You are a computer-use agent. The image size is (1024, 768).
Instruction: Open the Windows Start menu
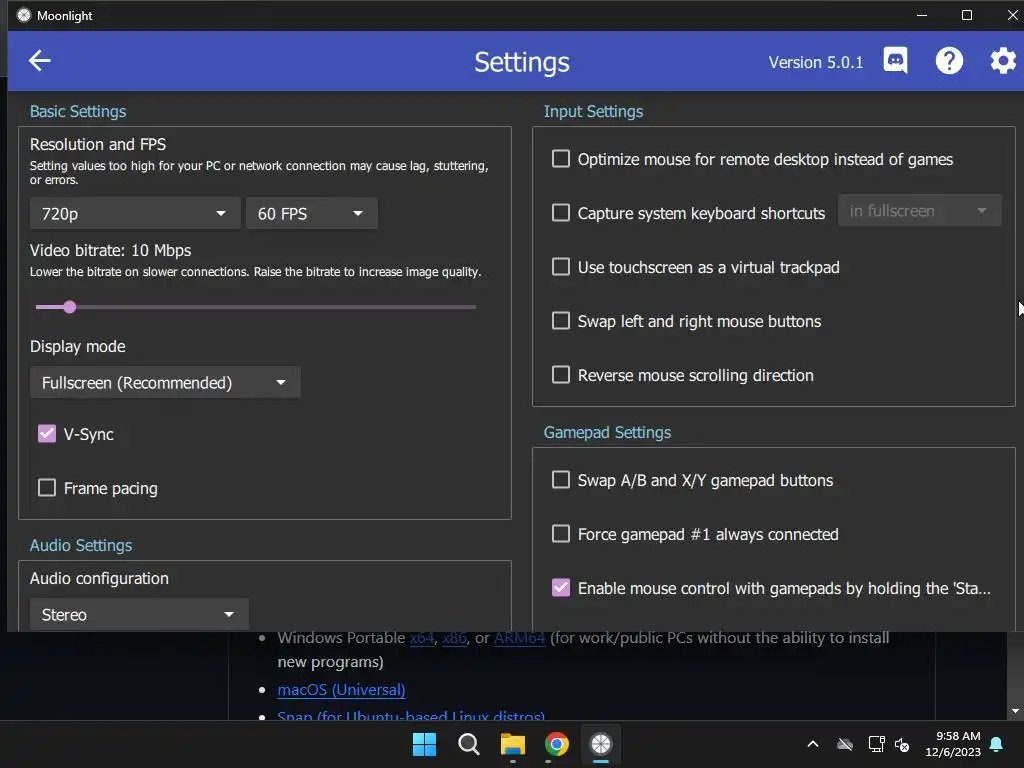(x=424, y=744)
